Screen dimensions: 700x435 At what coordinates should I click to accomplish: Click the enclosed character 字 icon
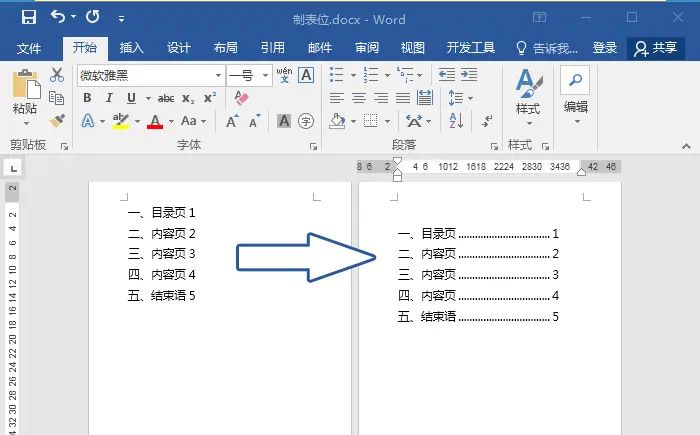pyautogui.click(x=306, y=121)
